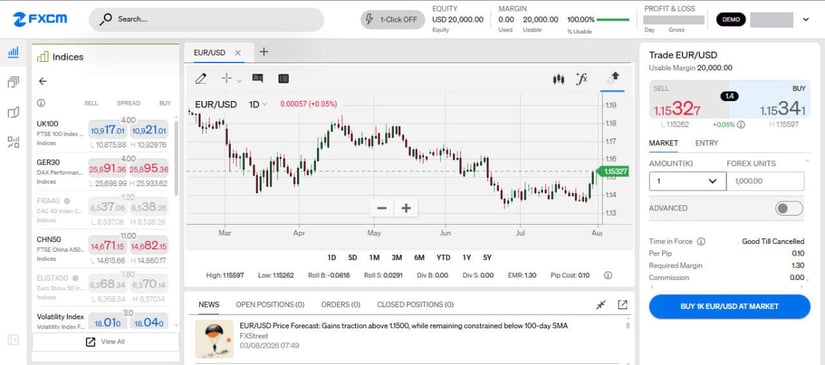The height and width of the screenshot is (365, 825).
Task: Switch to the ENTRY order tab
Action: coord(707,143)
